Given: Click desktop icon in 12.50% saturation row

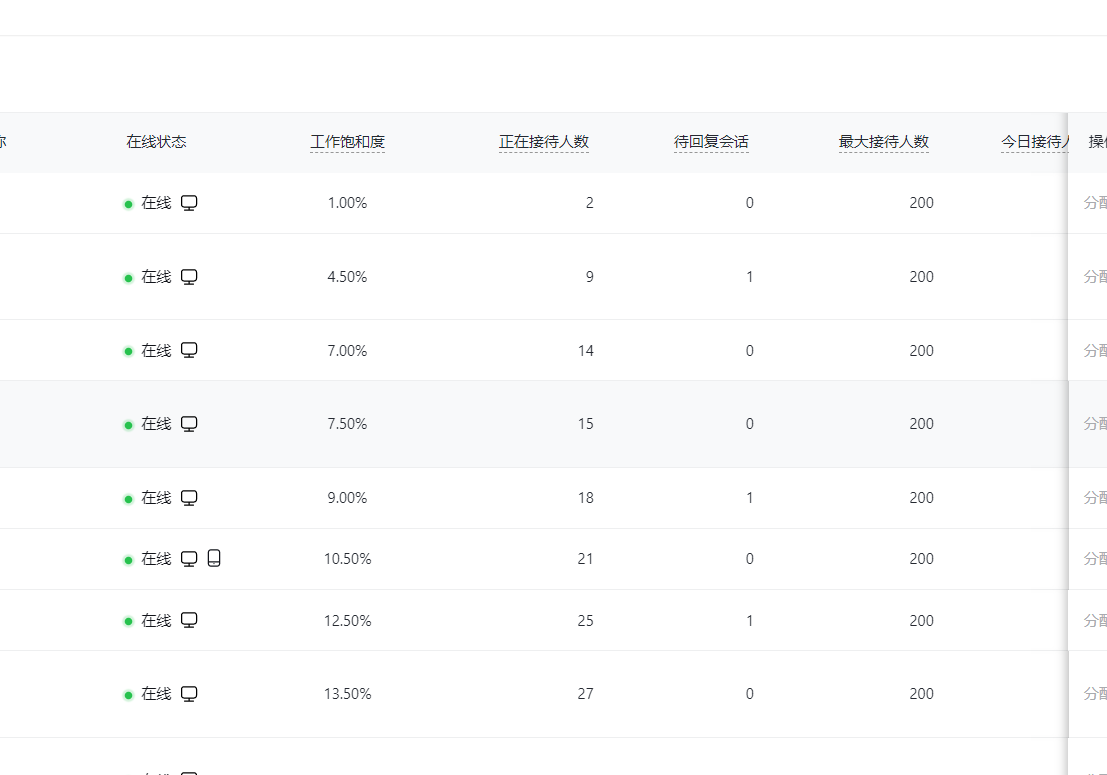Looking at the screenshot, I should coord(189,620).
